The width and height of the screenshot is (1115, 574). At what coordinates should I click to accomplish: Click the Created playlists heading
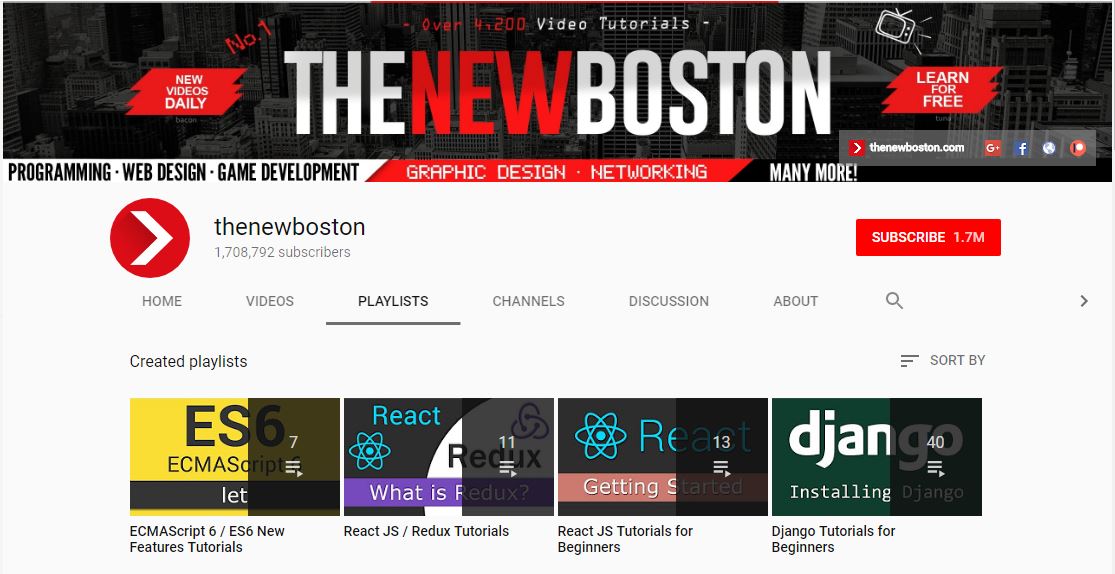tap(188, 361)
